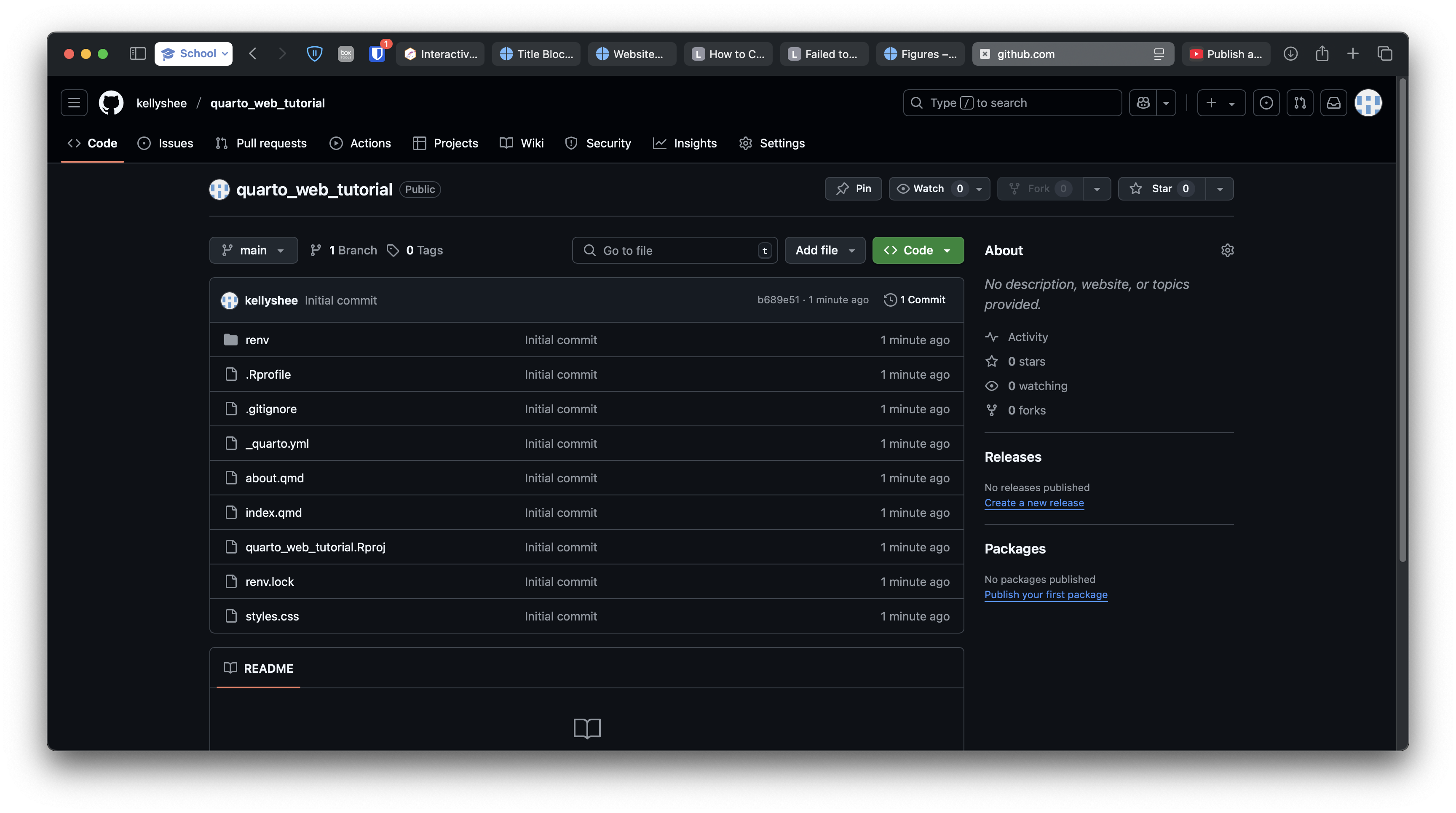Toggle Safari sidebar icon
Image resolution: width=1456 pixels, height=813 pixels.
pyautogui.click(x=138, y=53)
